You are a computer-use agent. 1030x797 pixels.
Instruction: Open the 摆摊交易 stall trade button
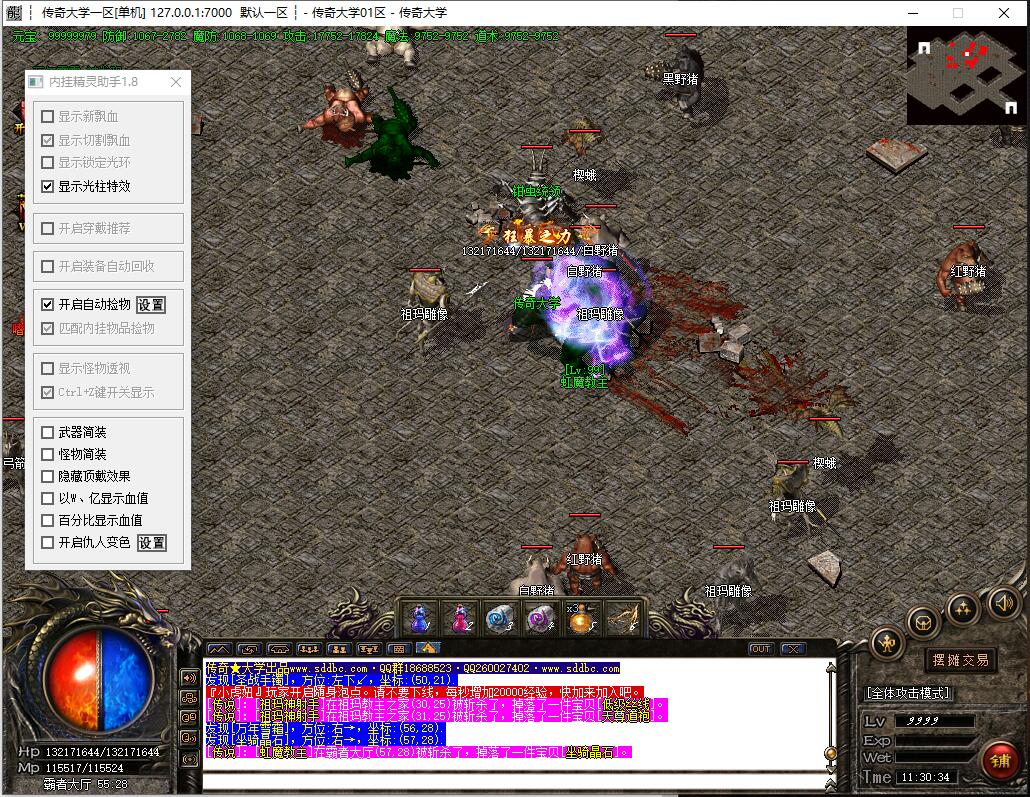pos(960,660)
